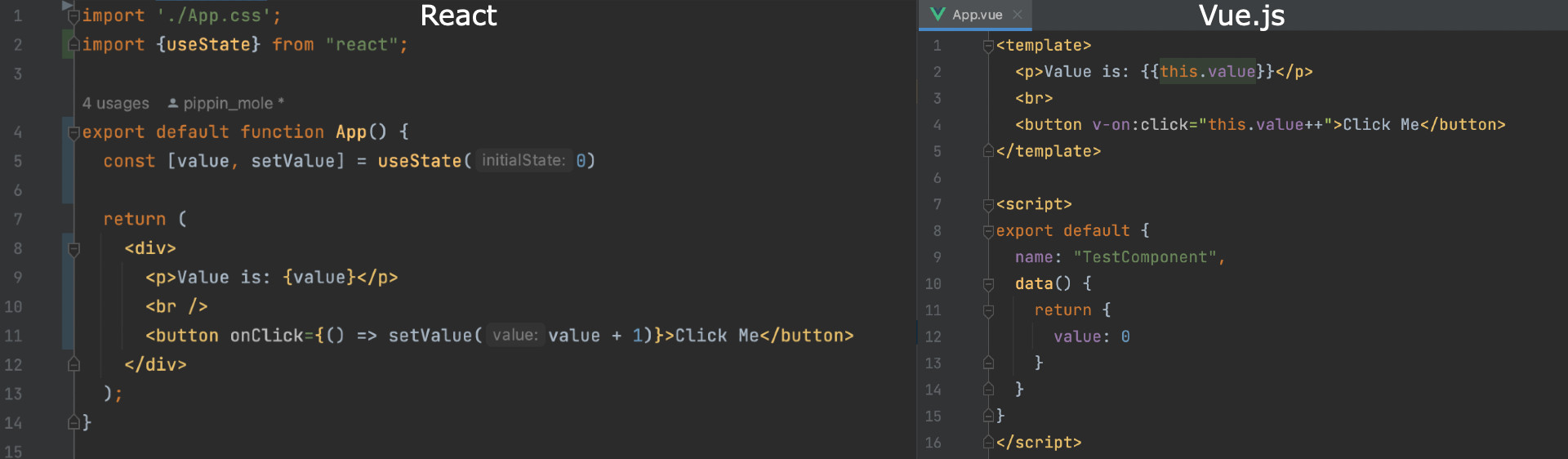The height and width of the screenshot is (459, 1568).
Task: Open the 4 usages inlay hint
Action: [116, 104]
